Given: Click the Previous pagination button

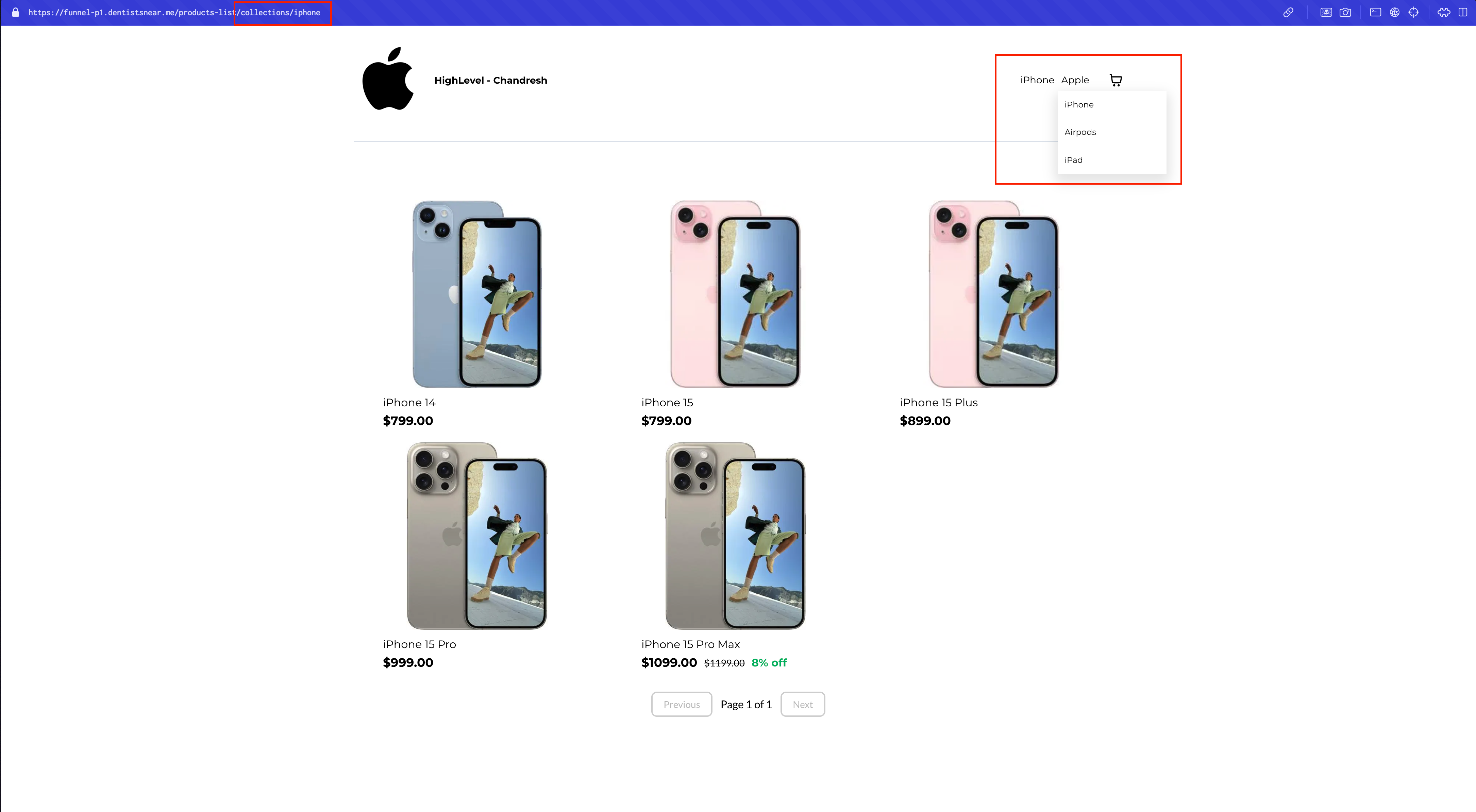Looking at the screenshot, I should click(x=681, y=704).
